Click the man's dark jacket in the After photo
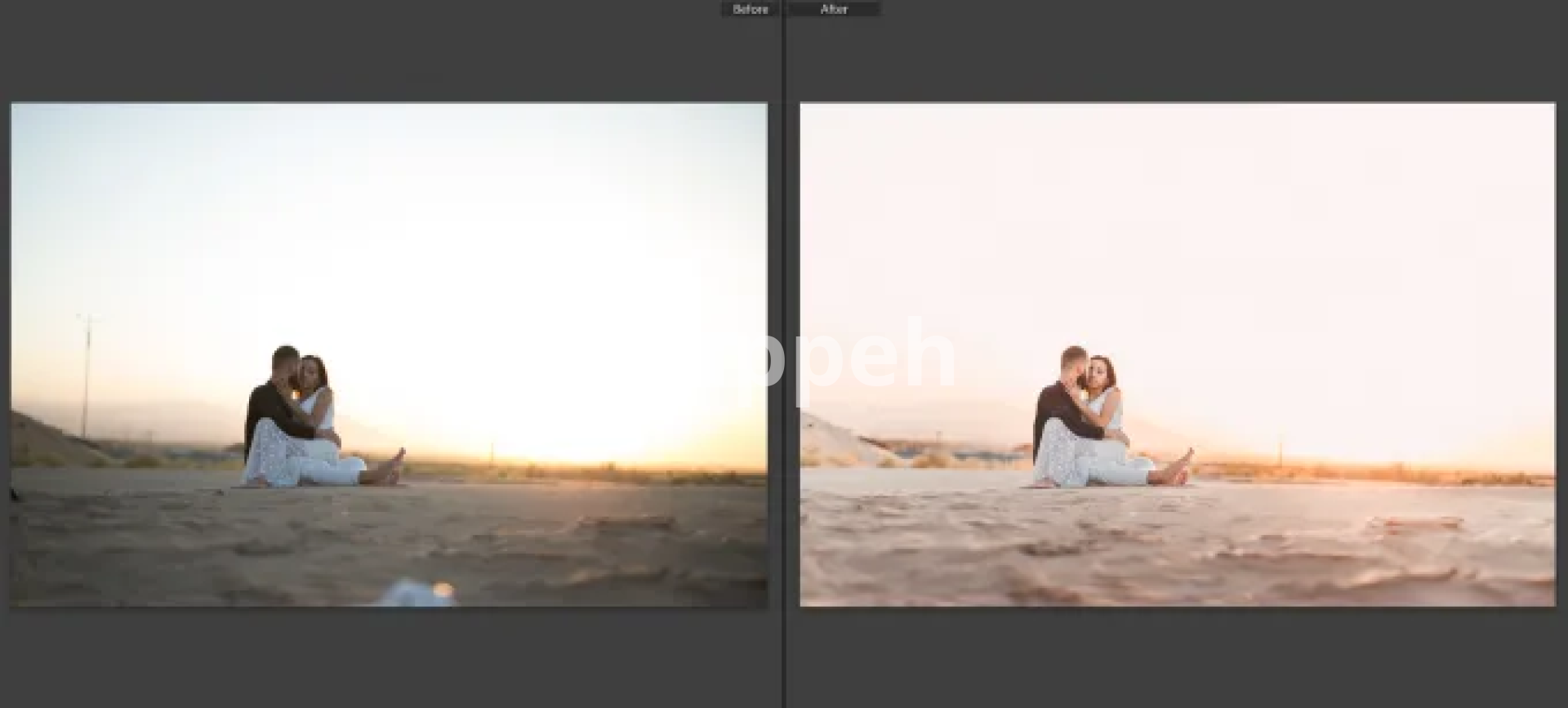Viewport: 1568px width, 708px height. (1056, 416)
